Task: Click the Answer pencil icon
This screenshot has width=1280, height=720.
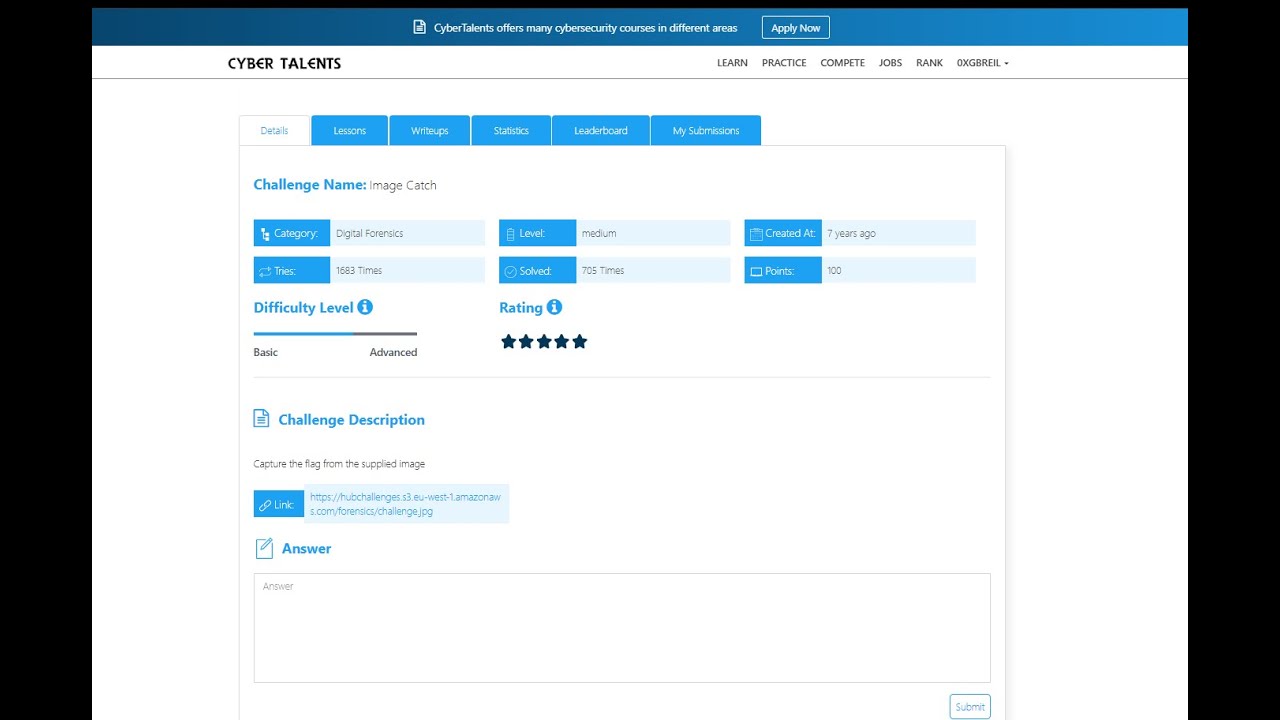Action: pos(264,548)
